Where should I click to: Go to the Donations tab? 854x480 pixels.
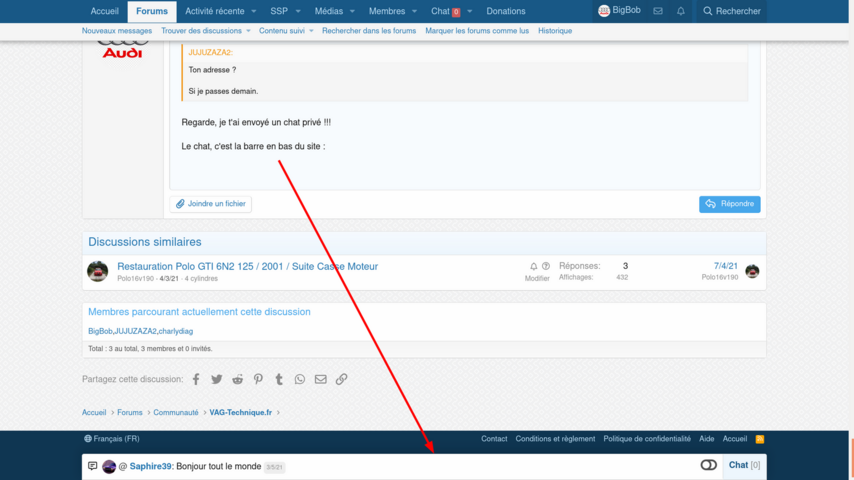tap(506, 11)
